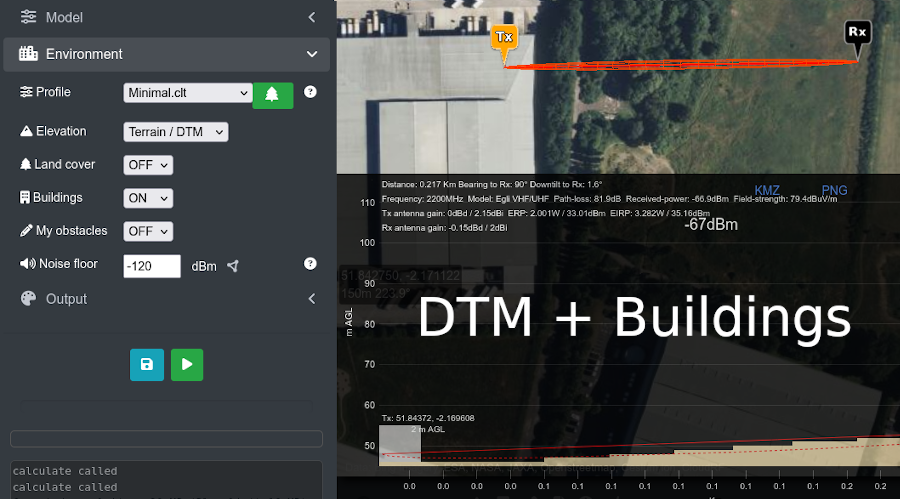Expand the Model panel chevron

(312, 18)
